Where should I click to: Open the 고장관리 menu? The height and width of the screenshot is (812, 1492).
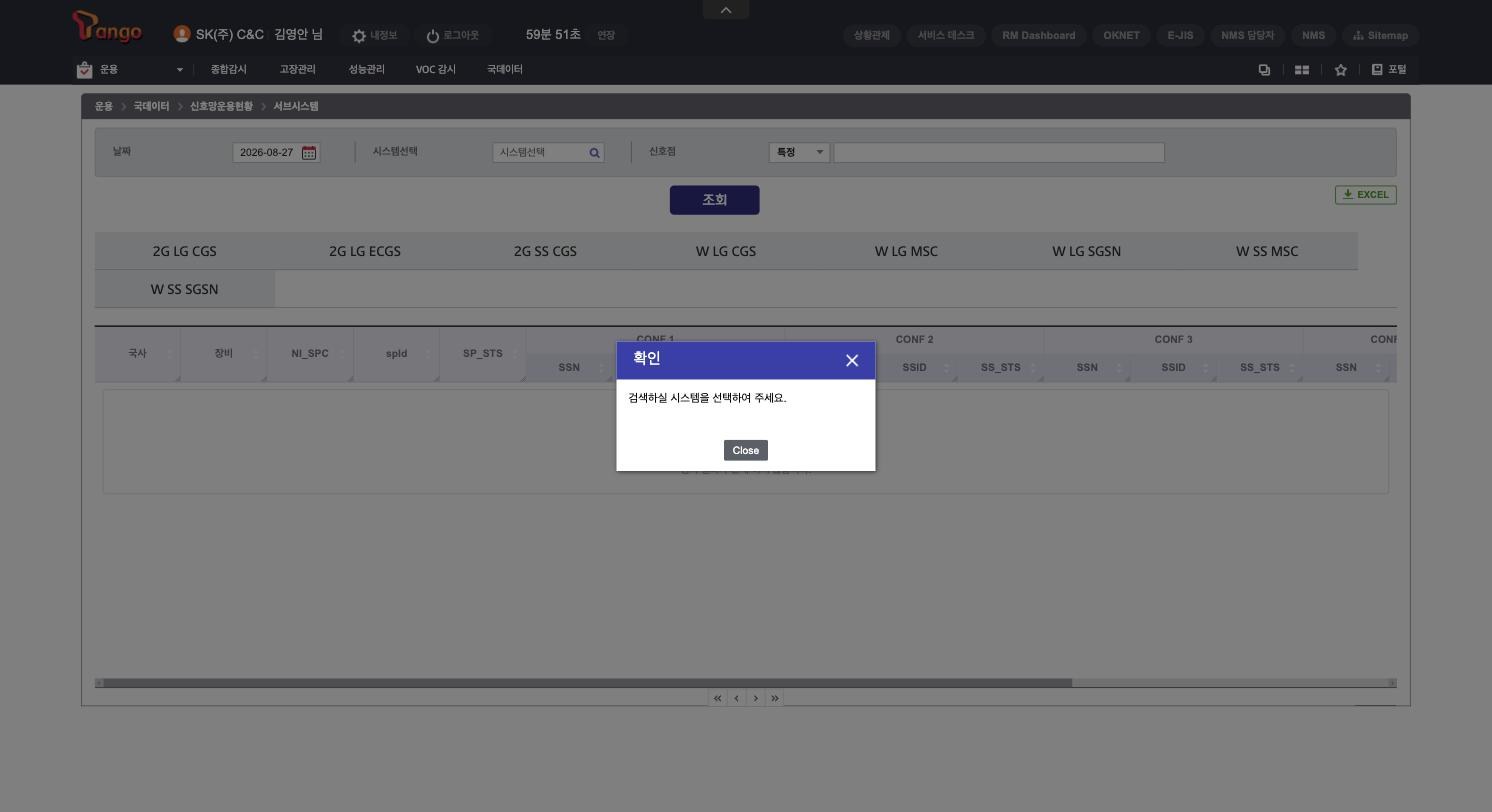pos(297,70)
